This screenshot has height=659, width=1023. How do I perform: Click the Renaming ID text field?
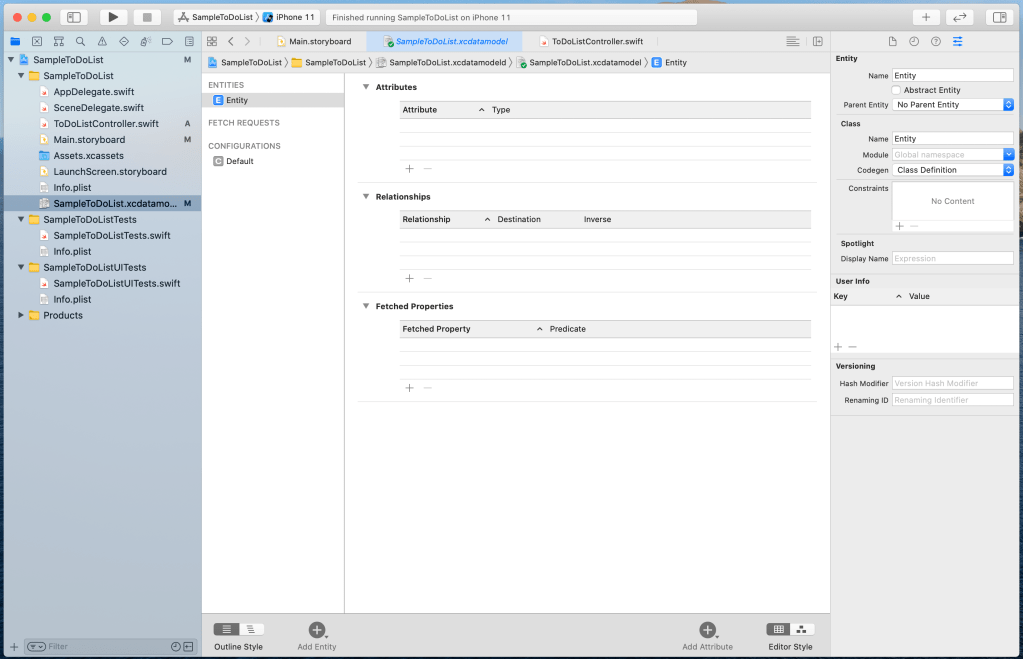(x=952, y=400)
